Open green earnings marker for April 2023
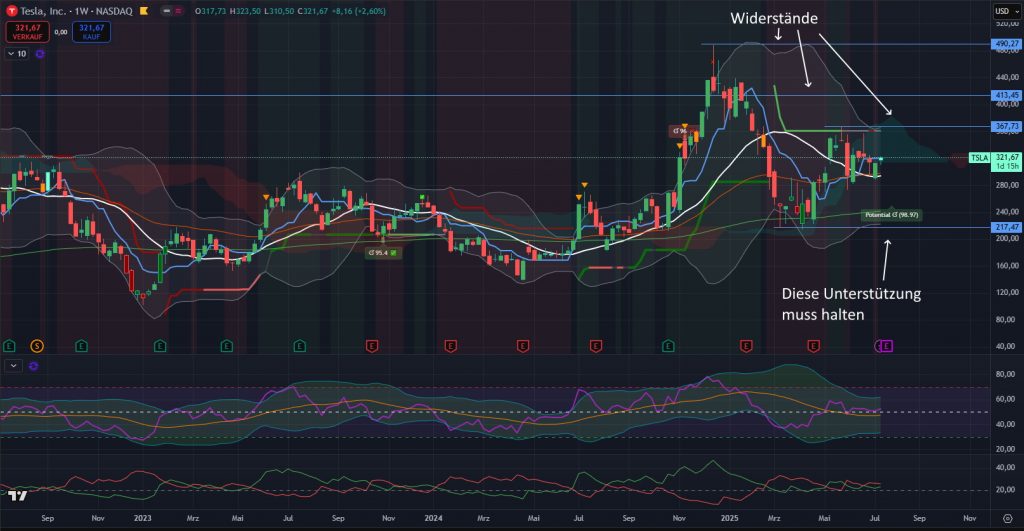The image size is (1024, 531). (227, 346)
